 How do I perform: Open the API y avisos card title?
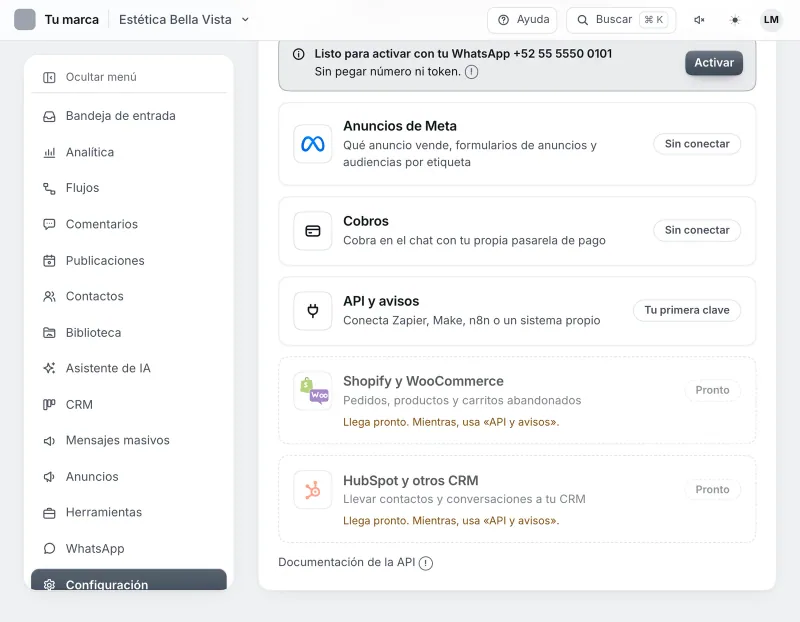point(381,301)
